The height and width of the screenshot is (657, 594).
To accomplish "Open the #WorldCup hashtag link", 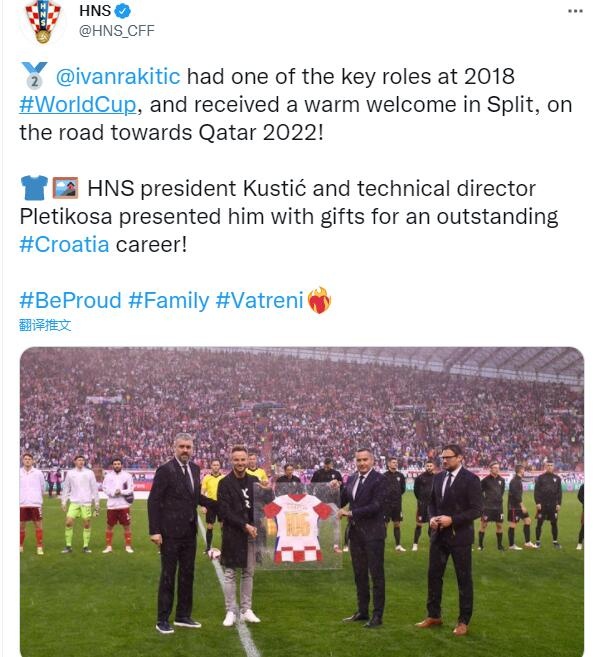I will 78,105.
